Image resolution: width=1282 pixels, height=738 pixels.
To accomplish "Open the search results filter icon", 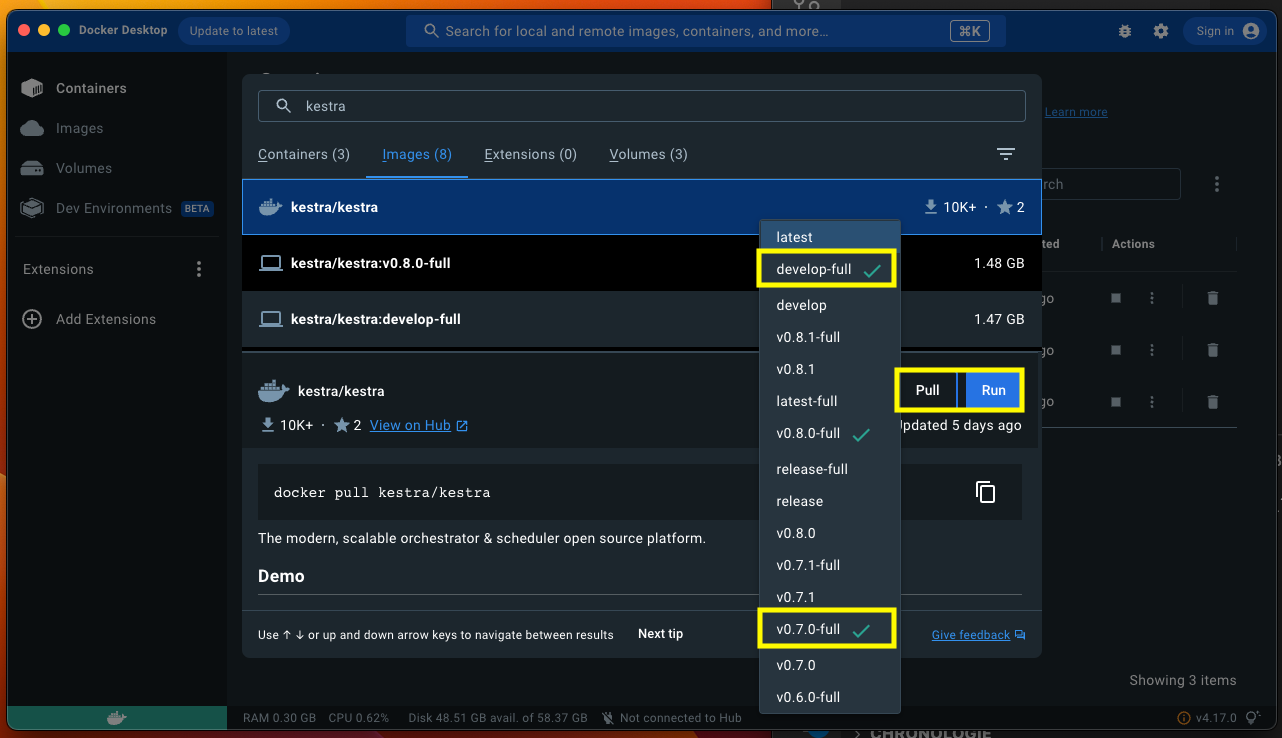I will pyautogui.click(x=1005, y=154).
